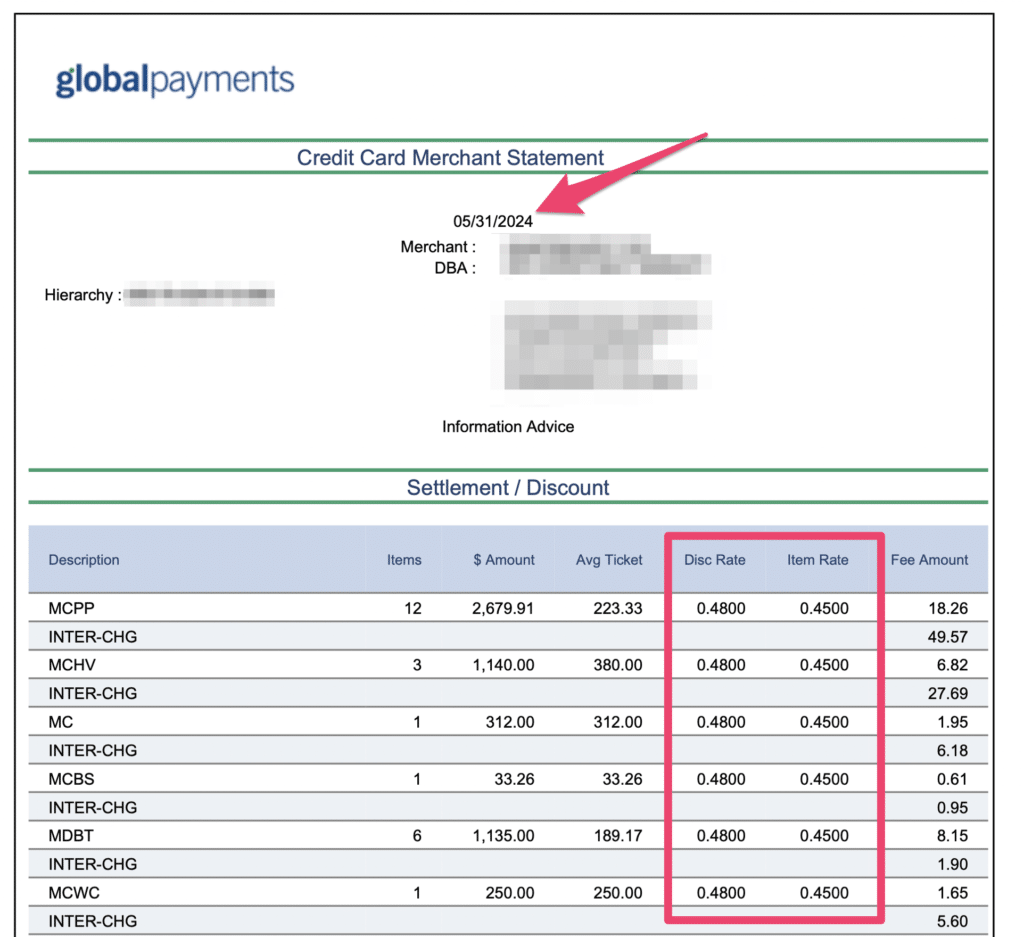Select the $ Amount column header
The height and width of the screenshot is (937, 1024).
(x=504, y=560)
